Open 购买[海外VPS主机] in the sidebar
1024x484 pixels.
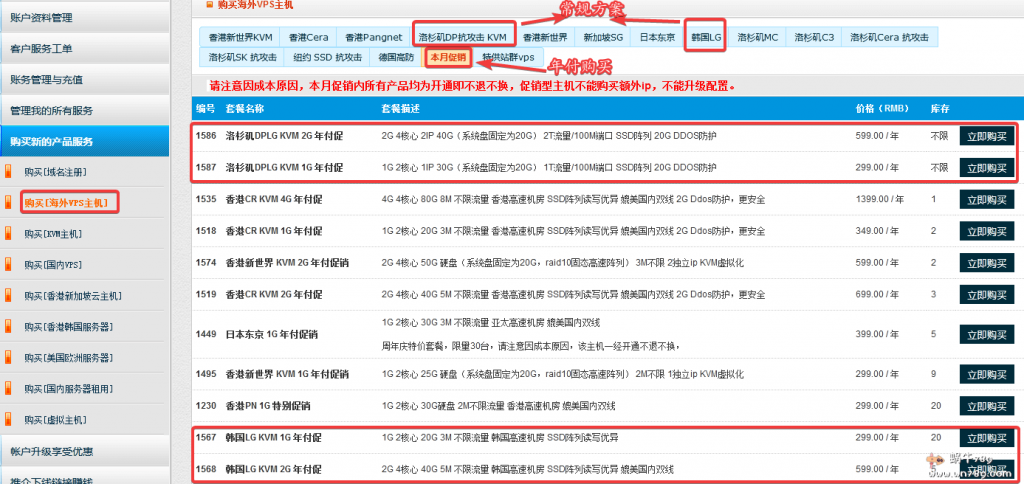tap(67, 203)
